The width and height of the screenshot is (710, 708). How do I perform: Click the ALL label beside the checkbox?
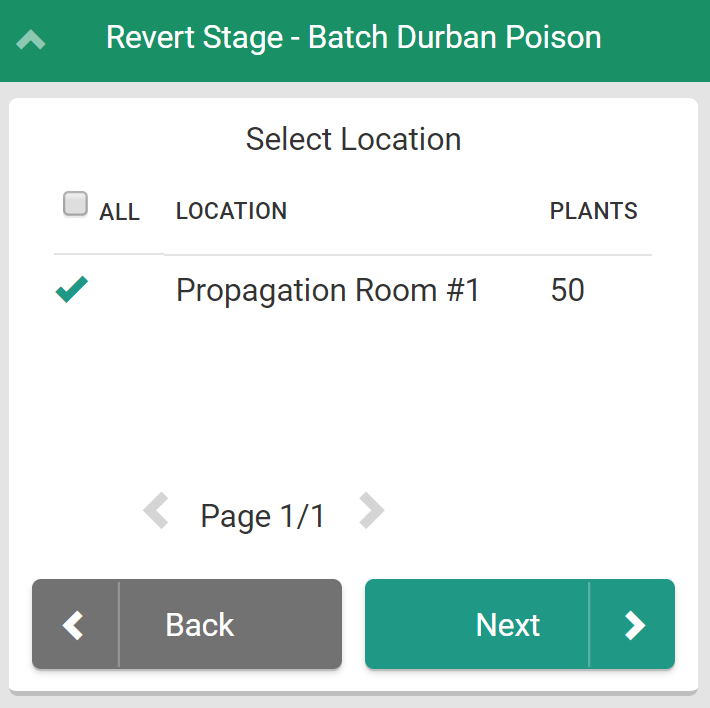click(119, 212)
